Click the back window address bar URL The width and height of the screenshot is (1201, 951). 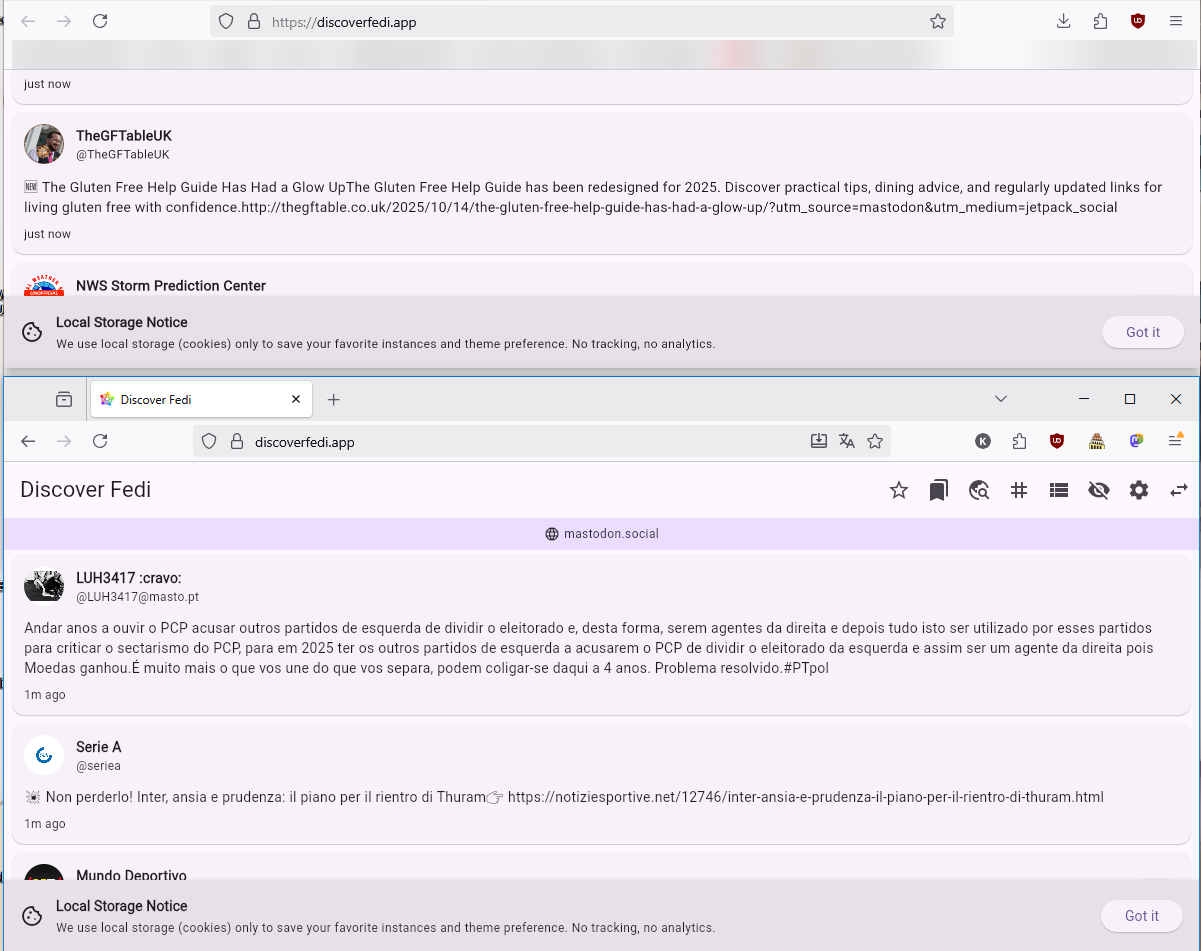tap(582, 21)
